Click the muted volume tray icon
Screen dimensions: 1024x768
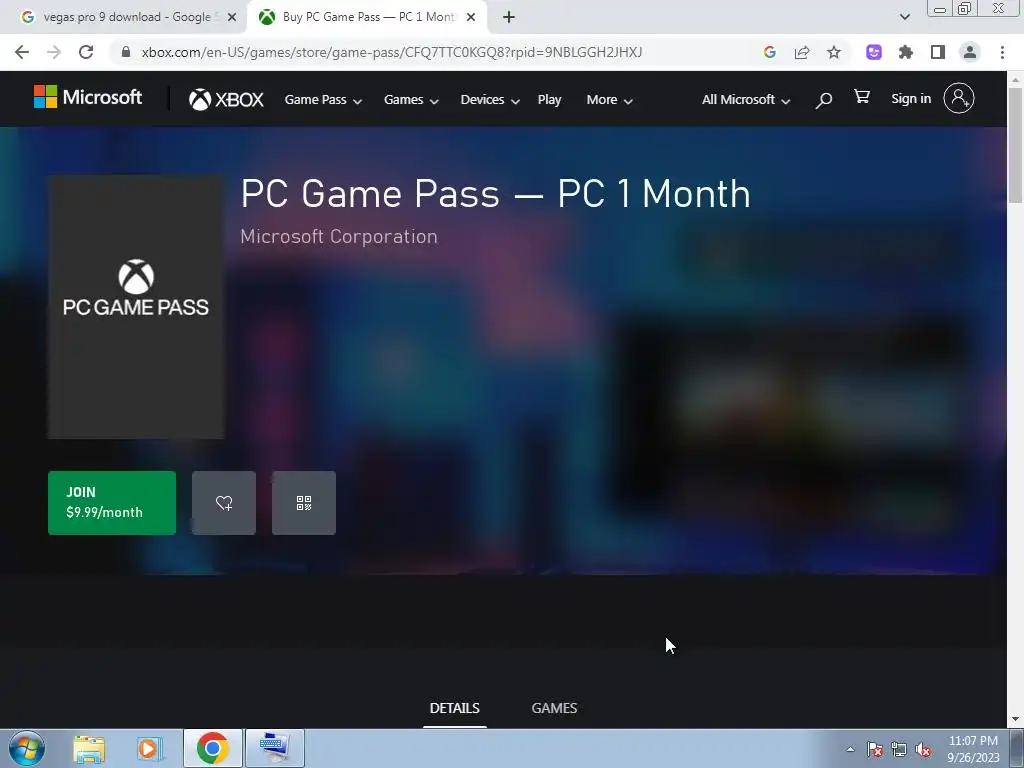coord(923,750)
